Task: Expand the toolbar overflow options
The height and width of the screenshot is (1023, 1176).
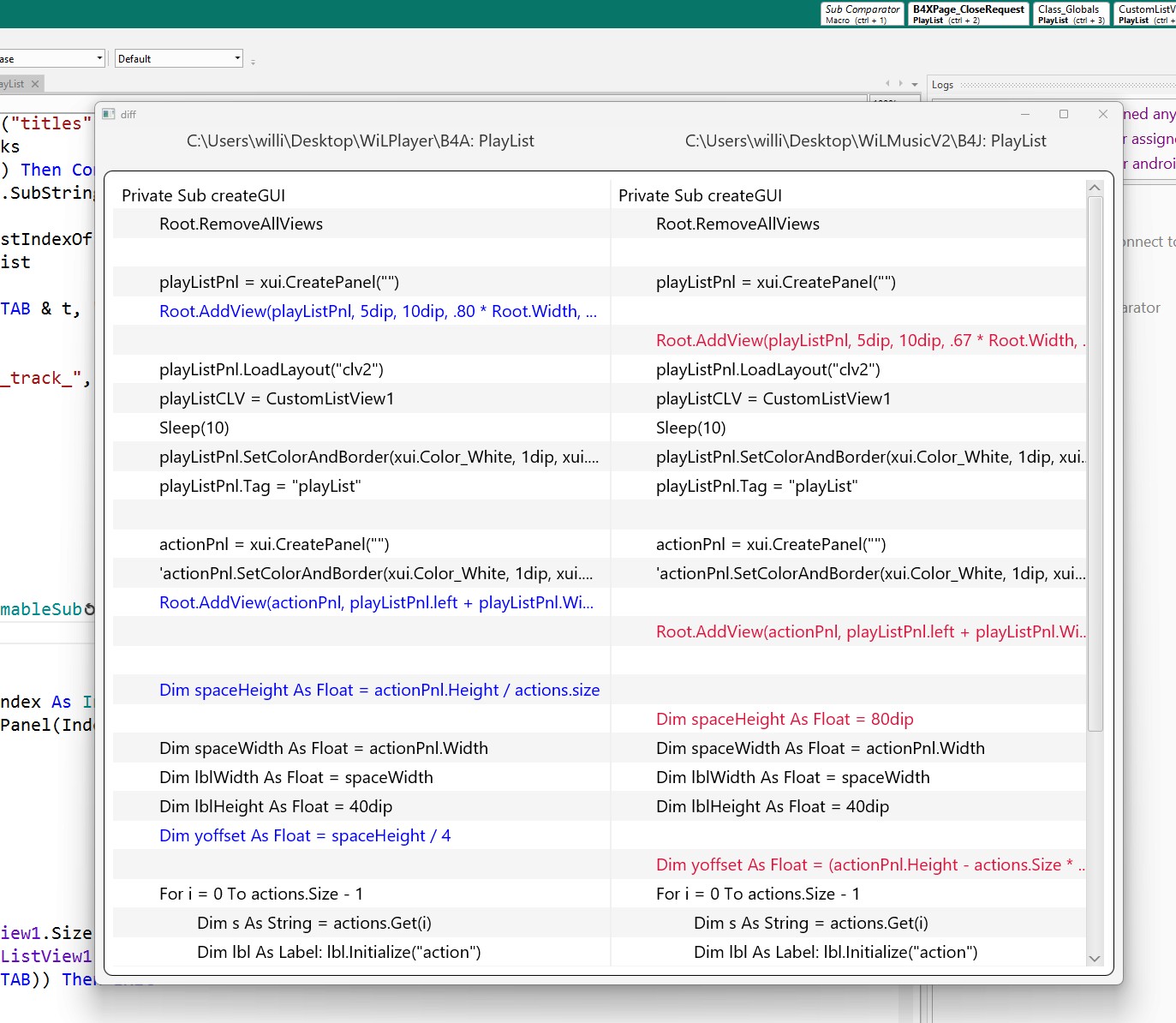Action: point(253,61)
